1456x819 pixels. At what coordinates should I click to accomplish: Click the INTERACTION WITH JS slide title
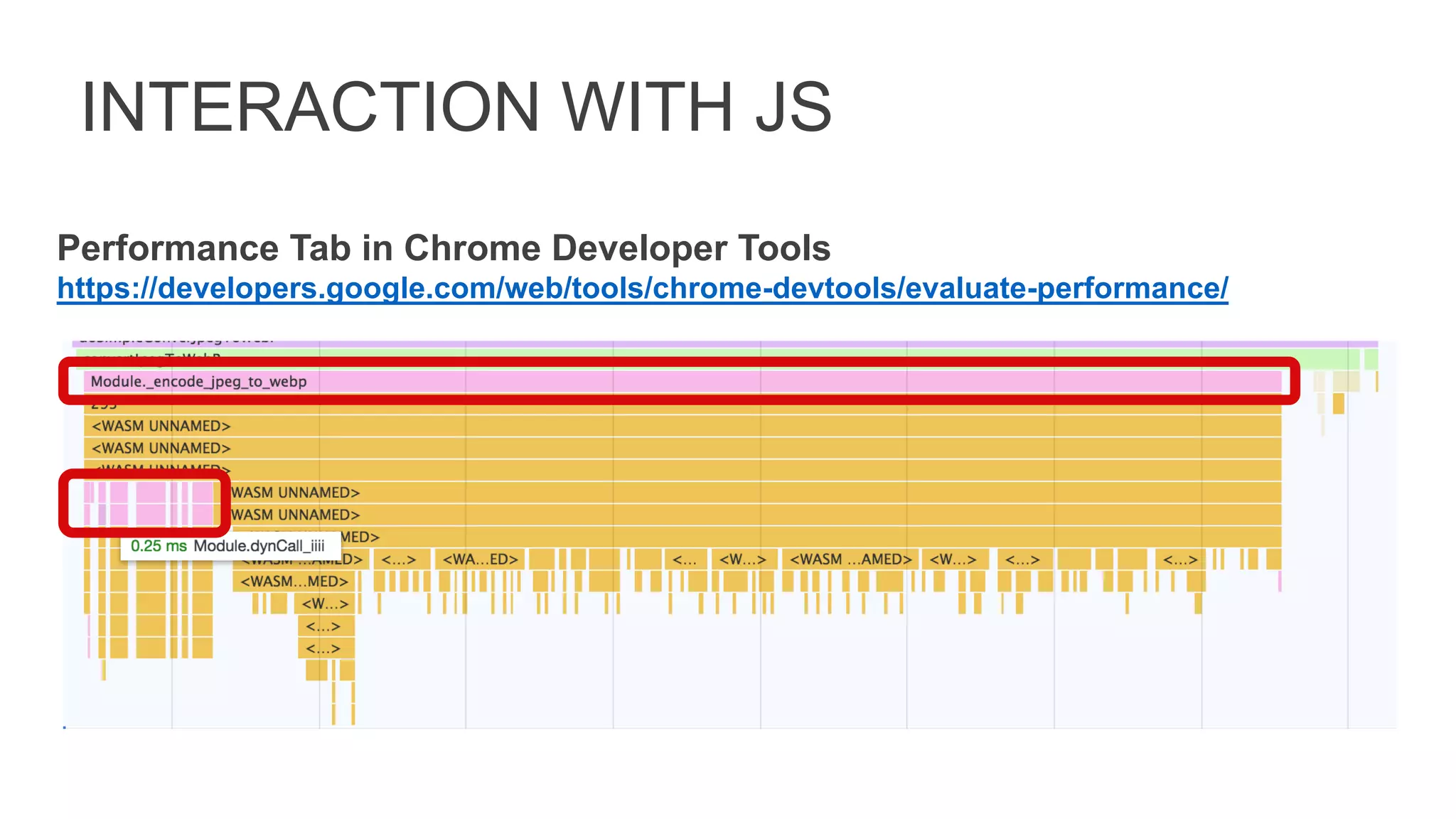tap(456, 108)
